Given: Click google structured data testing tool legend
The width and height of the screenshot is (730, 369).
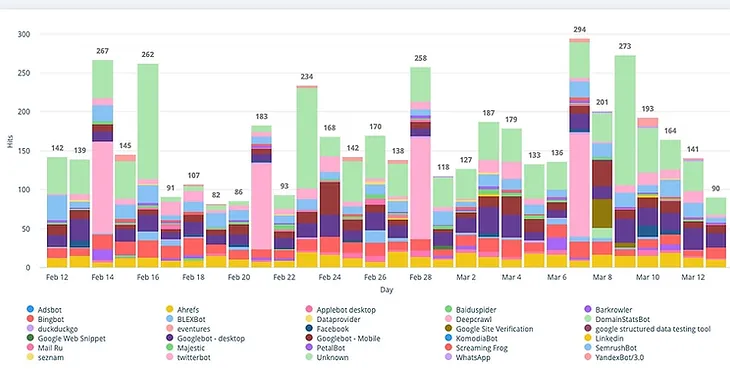Looking at the screenshot, I should (x=648, y=329).
